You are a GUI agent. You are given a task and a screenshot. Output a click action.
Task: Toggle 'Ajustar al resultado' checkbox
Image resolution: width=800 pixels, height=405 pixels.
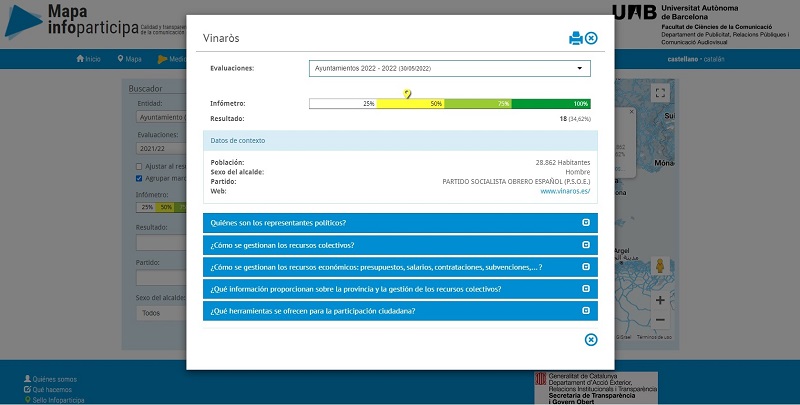(x=139, y=166)
